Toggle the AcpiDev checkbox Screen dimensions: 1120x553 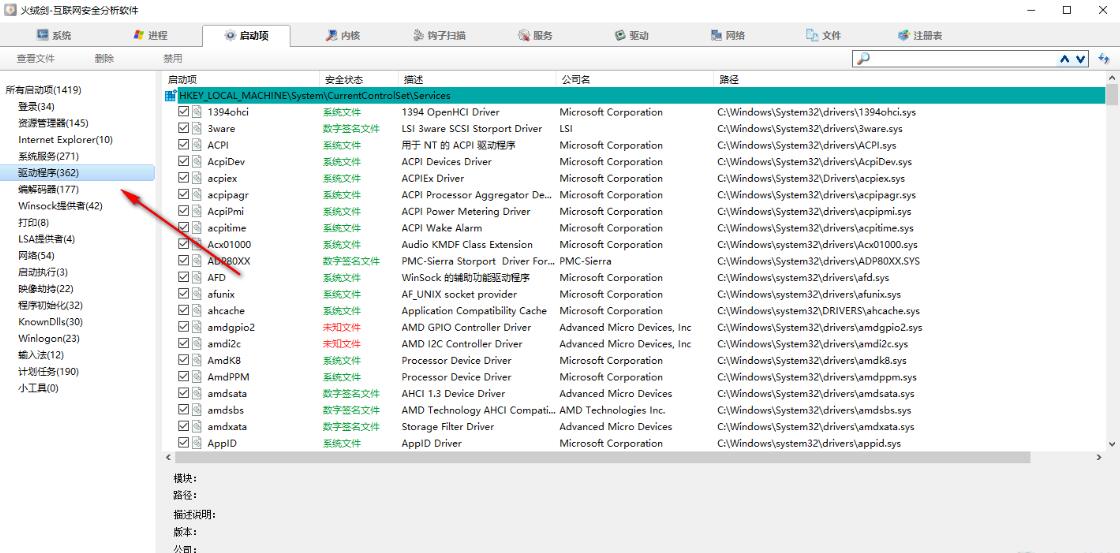coord(184,161)
